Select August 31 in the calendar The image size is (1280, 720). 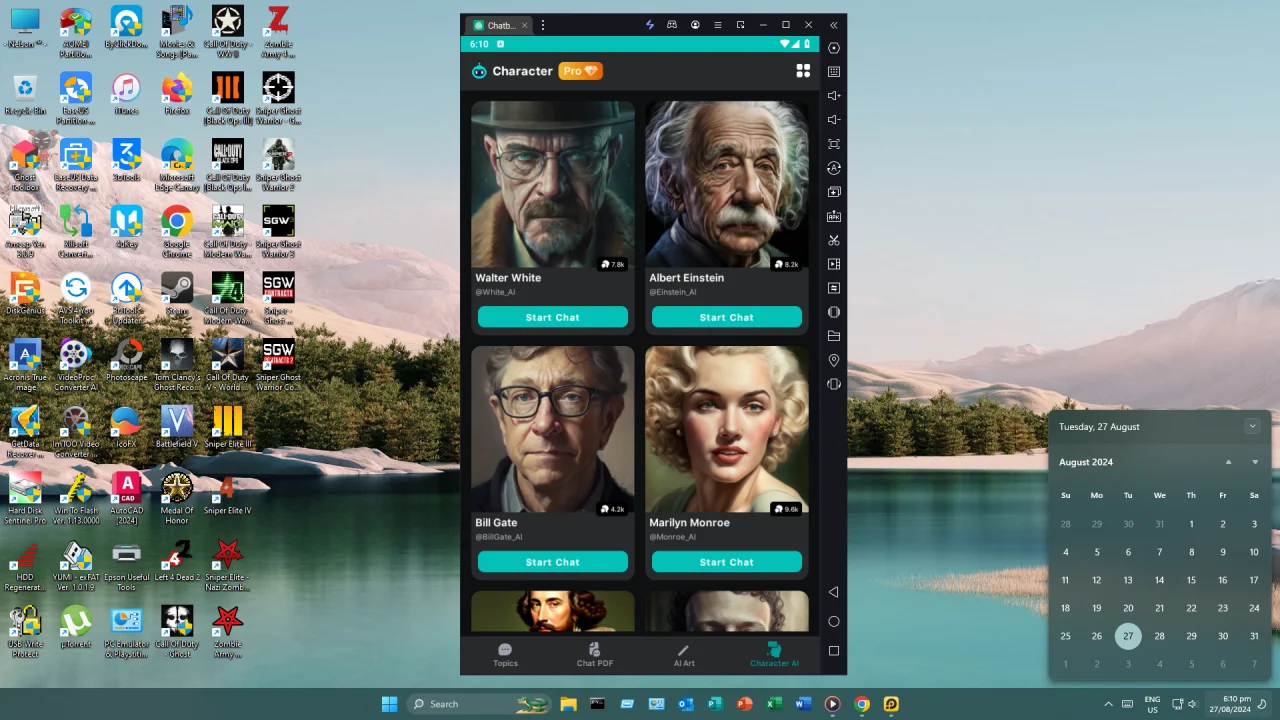[1254, 636]
